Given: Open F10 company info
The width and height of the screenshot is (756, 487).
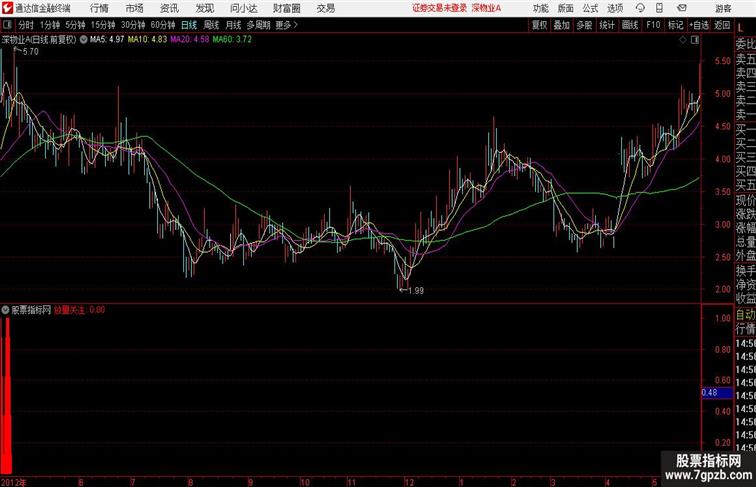Looking at the screenshot, I should point(653,25).
